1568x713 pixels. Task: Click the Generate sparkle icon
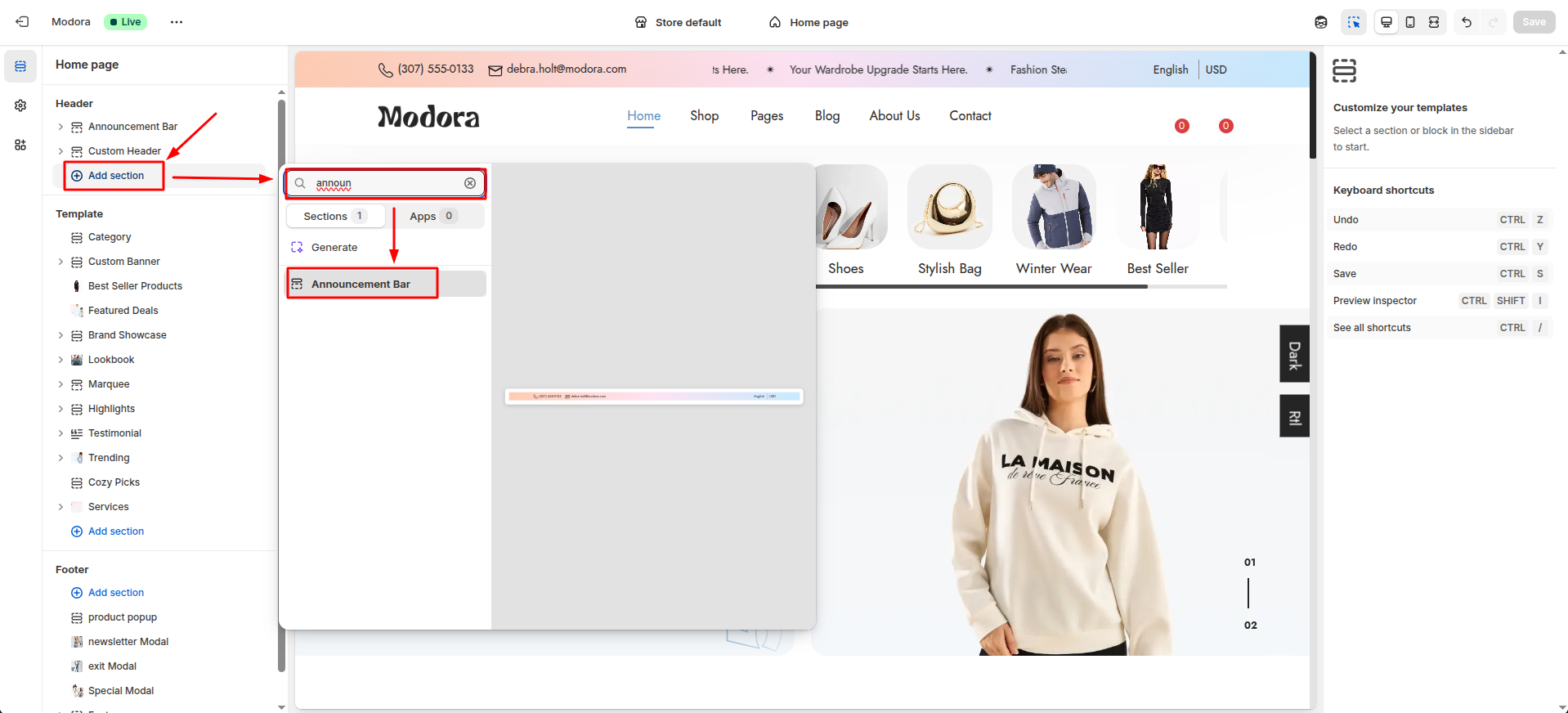pos(297,247)
